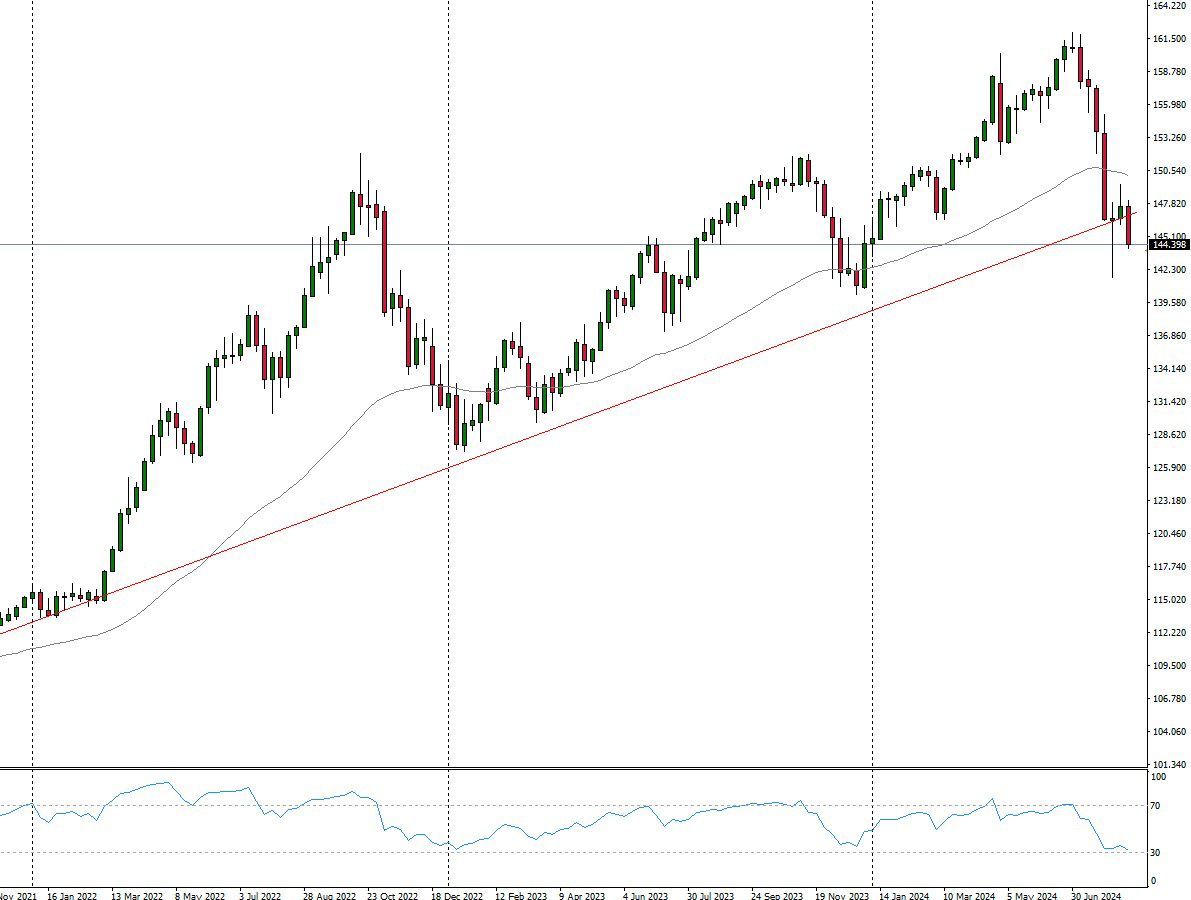Click the 5 May 2024 date label
1191x900 pixels.
click(1032, 897)
